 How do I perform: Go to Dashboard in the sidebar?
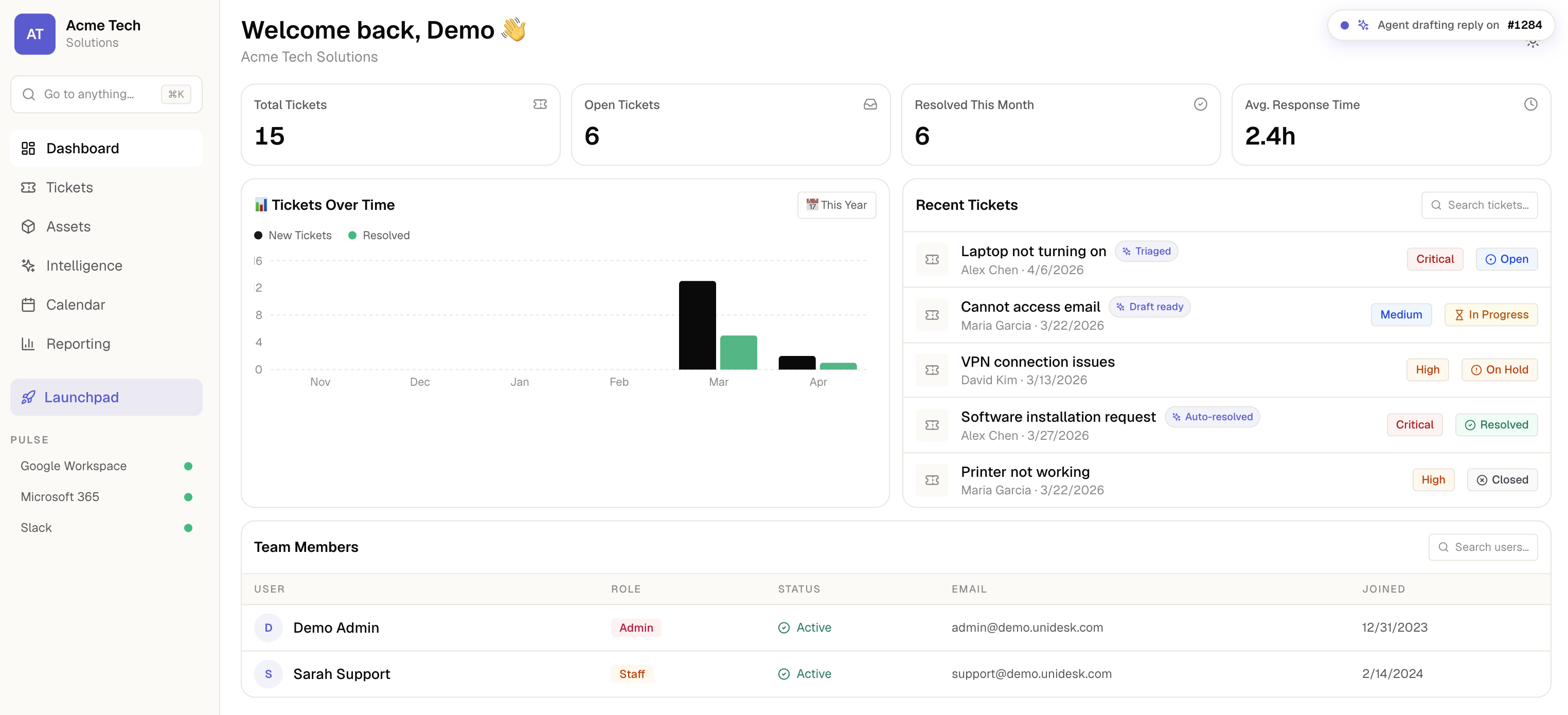(x=106, y=149)
